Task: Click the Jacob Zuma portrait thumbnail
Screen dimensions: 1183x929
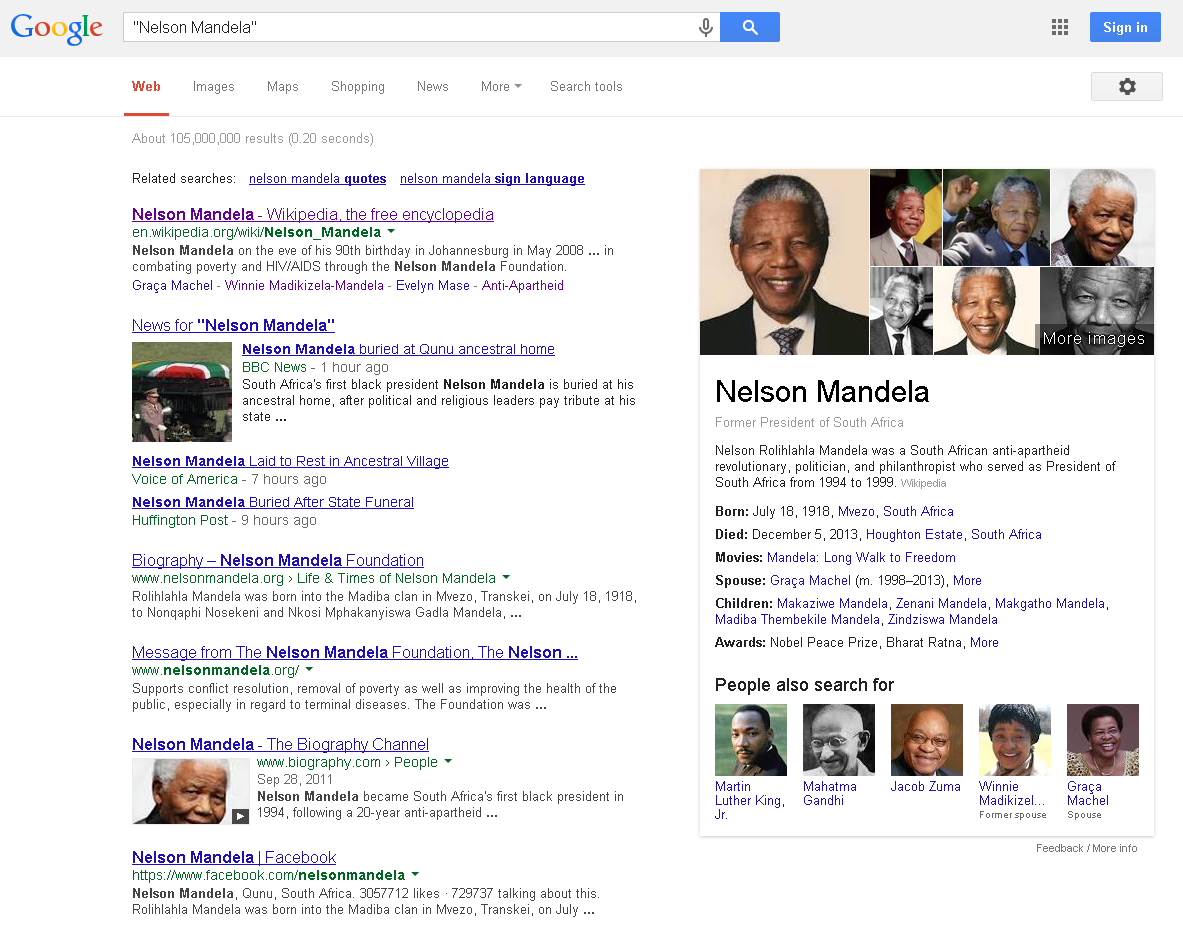Action: click(x=926, y=740)
